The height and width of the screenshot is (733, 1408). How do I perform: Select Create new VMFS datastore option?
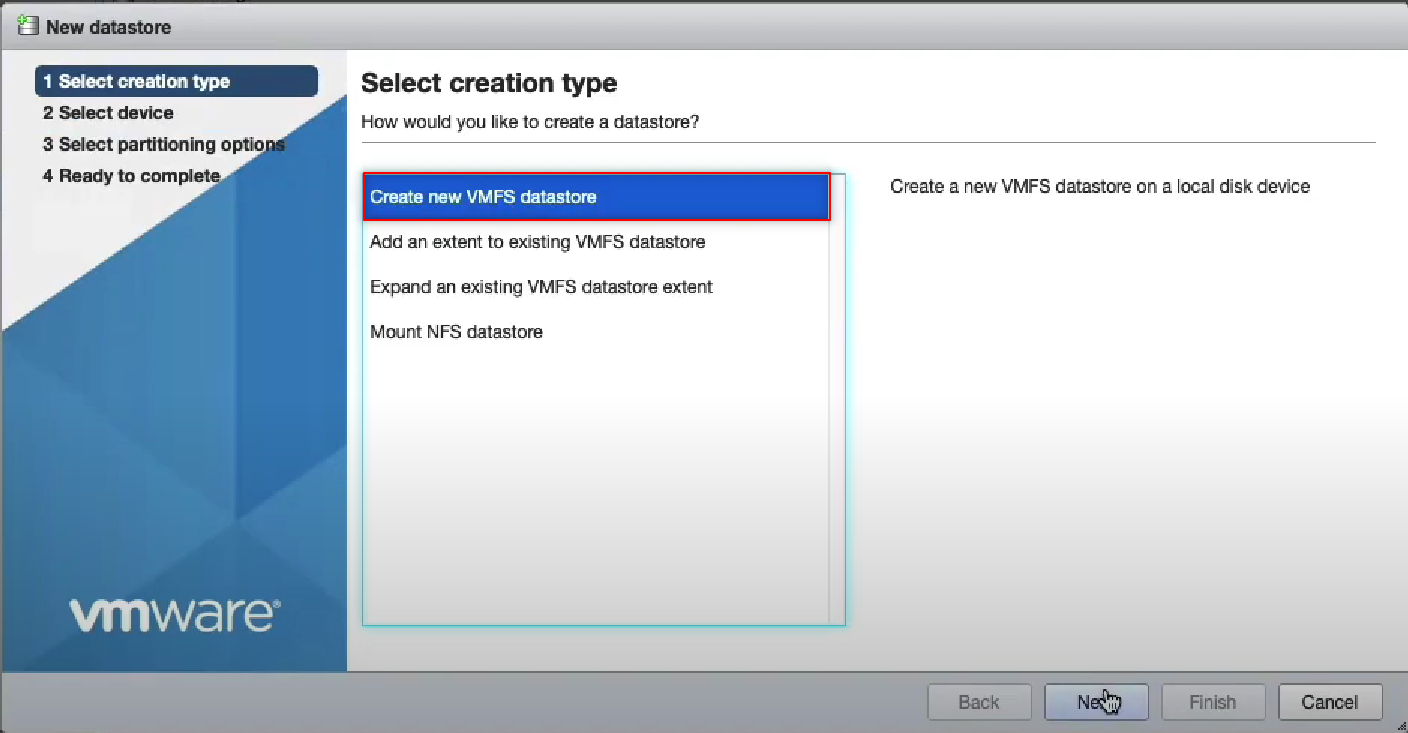tap(596, 197)
